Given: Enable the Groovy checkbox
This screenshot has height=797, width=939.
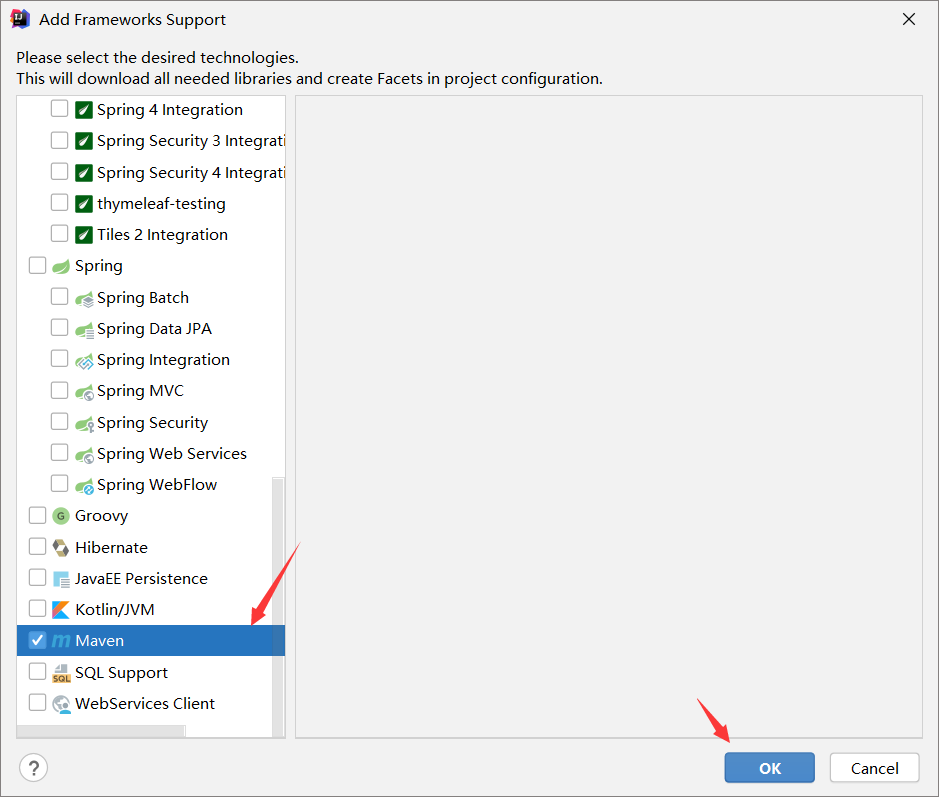Looking at the screenshot, I should pyautogui.click(x=37, y=515).
